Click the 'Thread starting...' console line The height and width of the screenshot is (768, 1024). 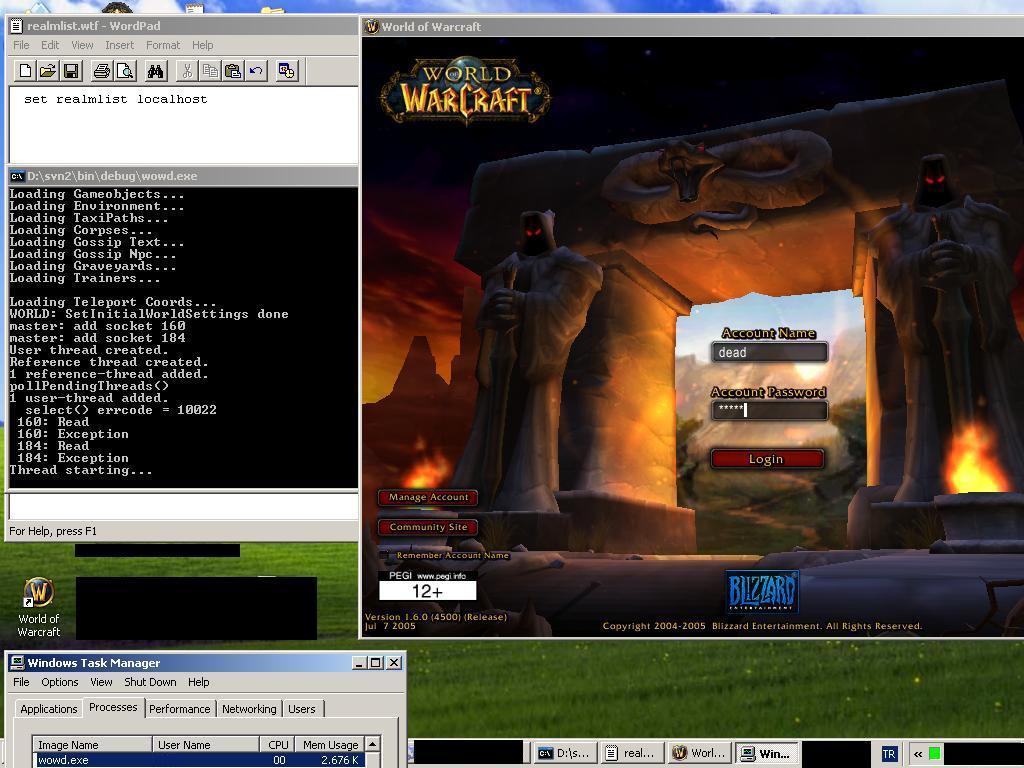(x=81, y=470)
